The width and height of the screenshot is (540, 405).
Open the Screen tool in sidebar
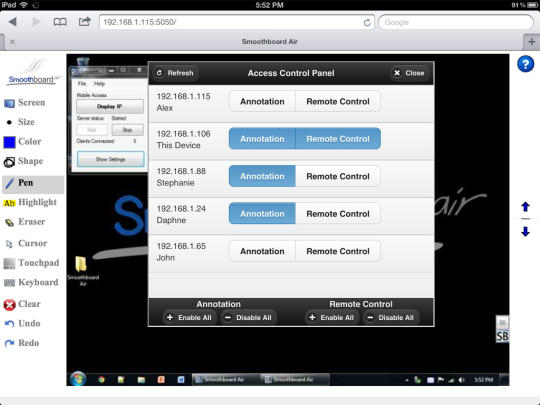[25, 103]
